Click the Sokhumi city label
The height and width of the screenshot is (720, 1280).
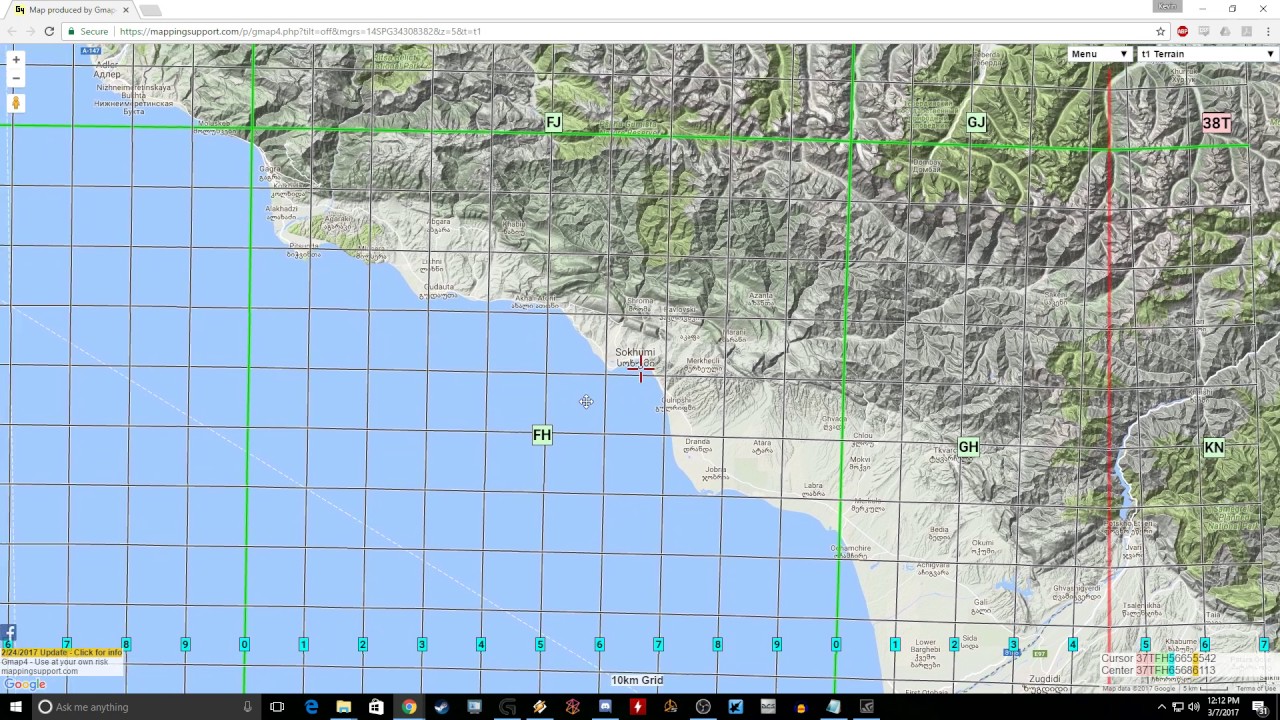point(635,352)
